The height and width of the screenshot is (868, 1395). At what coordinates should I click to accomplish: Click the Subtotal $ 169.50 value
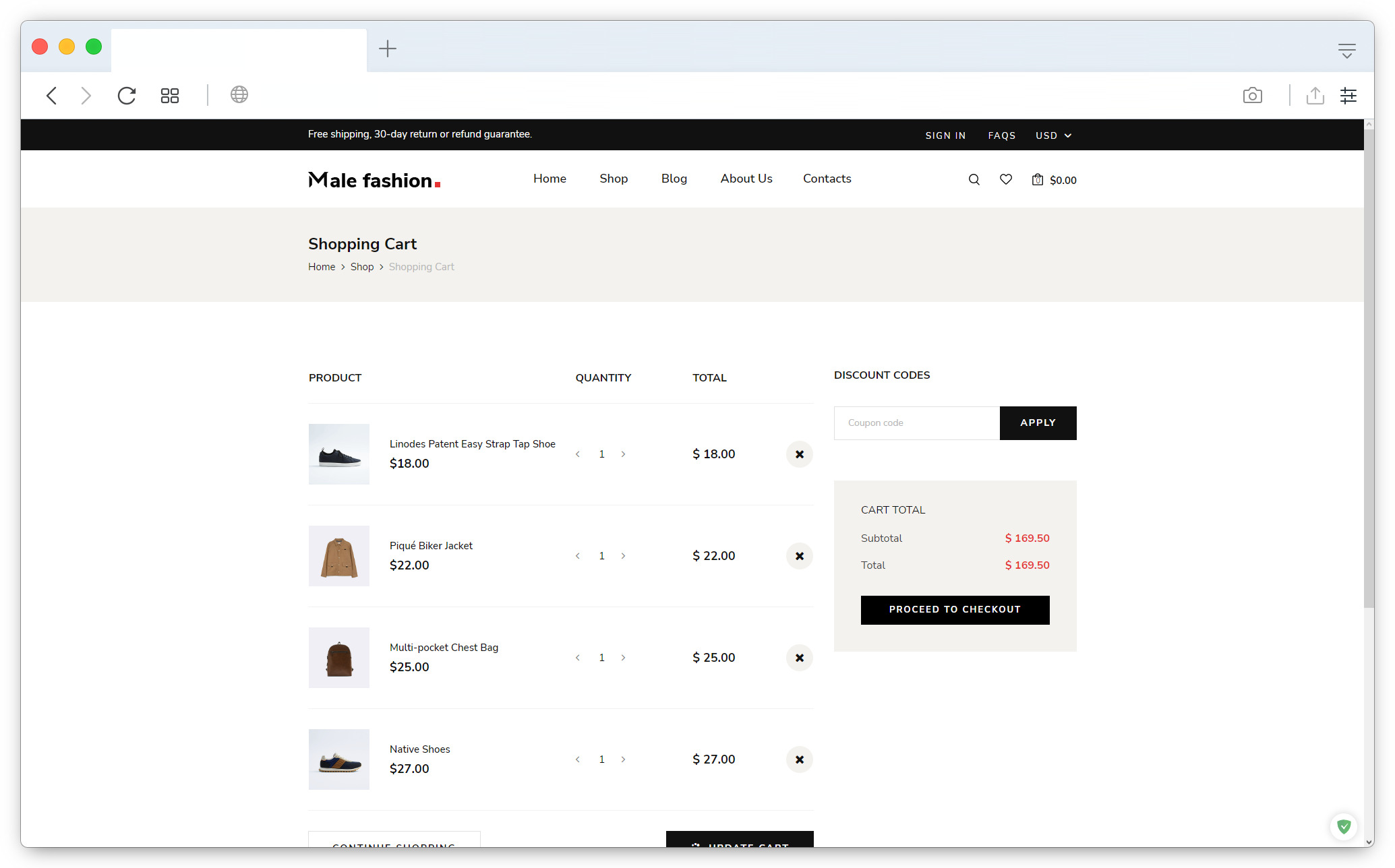click(1028, 538)
